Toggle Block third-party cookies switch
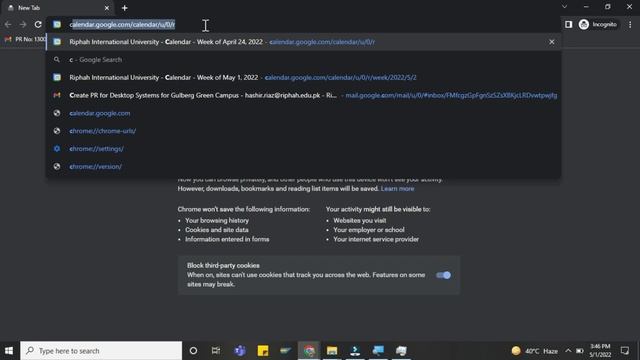 (443, 275)
